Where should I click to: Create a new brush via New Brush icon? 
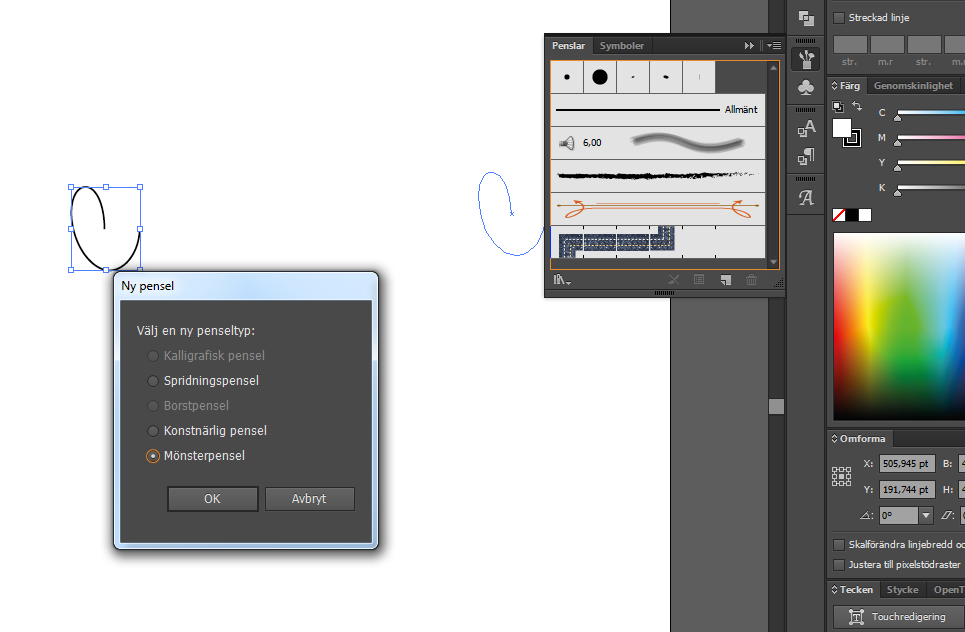726,279
